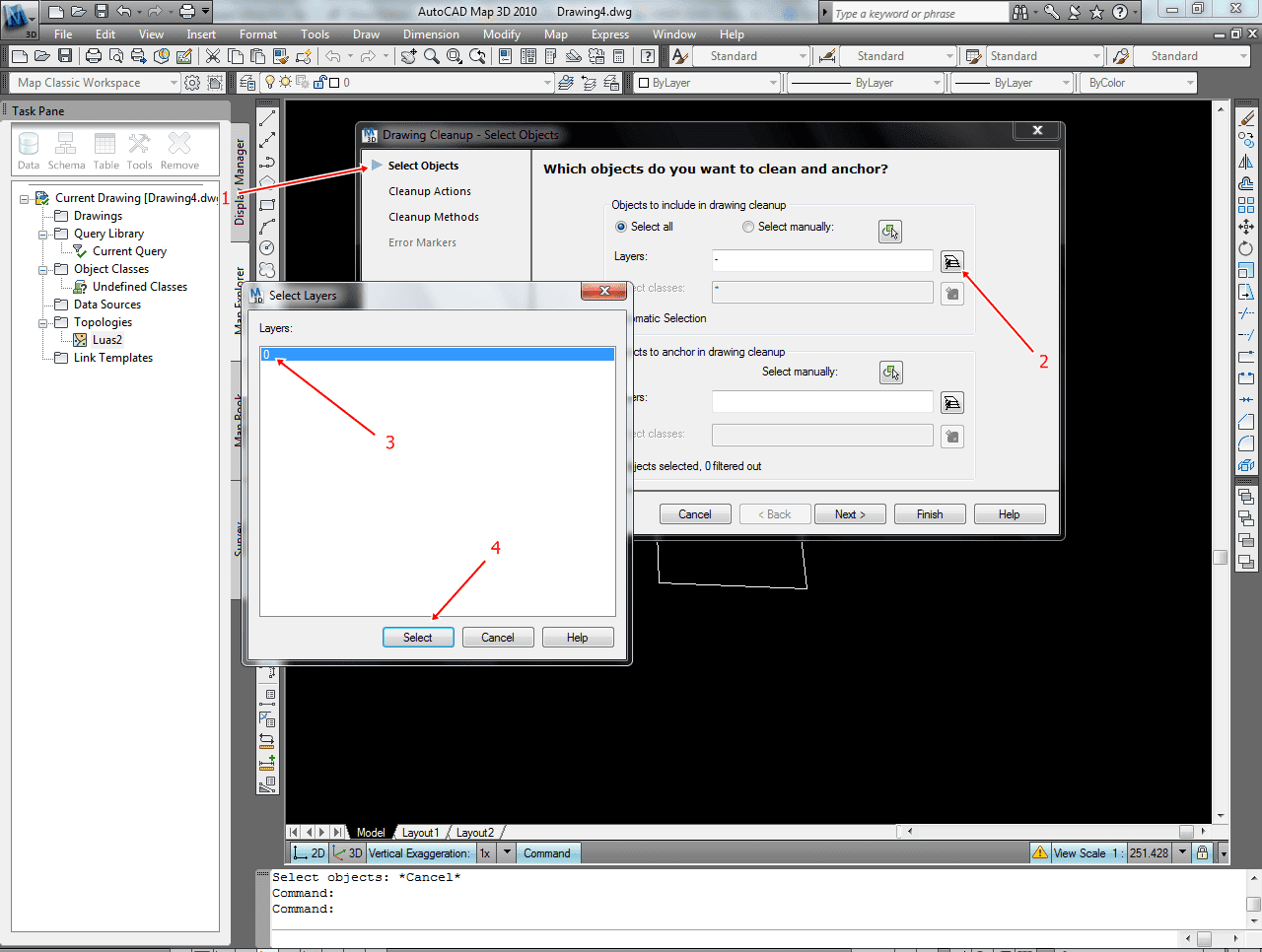
Task: Click Cancel in Select Layers dialog
Action: click(498, 638)
